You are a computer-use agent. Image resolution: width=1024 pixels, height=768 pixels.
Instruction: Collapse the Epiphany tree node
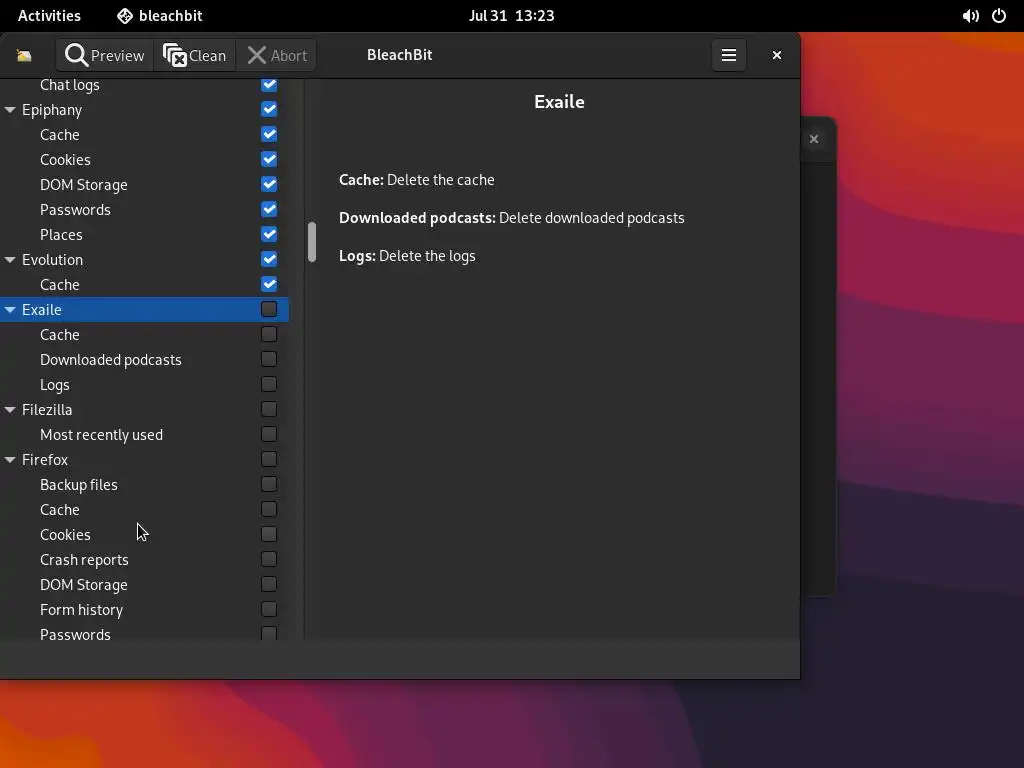10,110
